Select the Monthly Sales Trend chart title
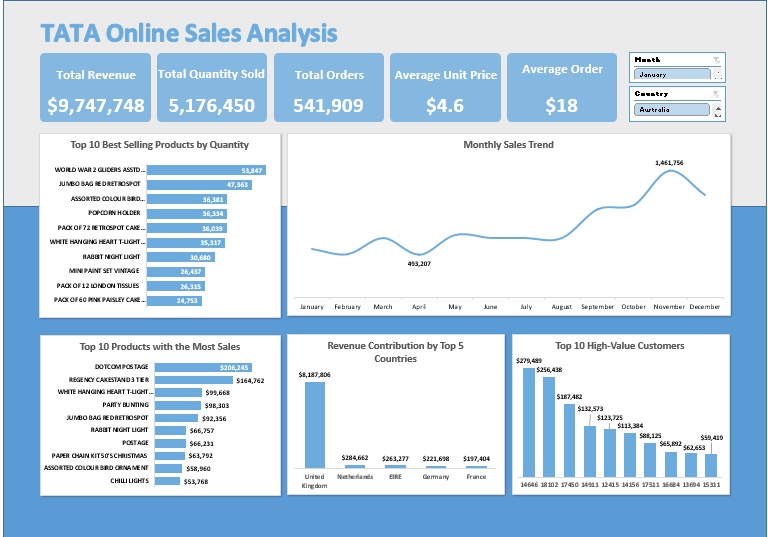 pyautogui.click(x=508, y=145)
